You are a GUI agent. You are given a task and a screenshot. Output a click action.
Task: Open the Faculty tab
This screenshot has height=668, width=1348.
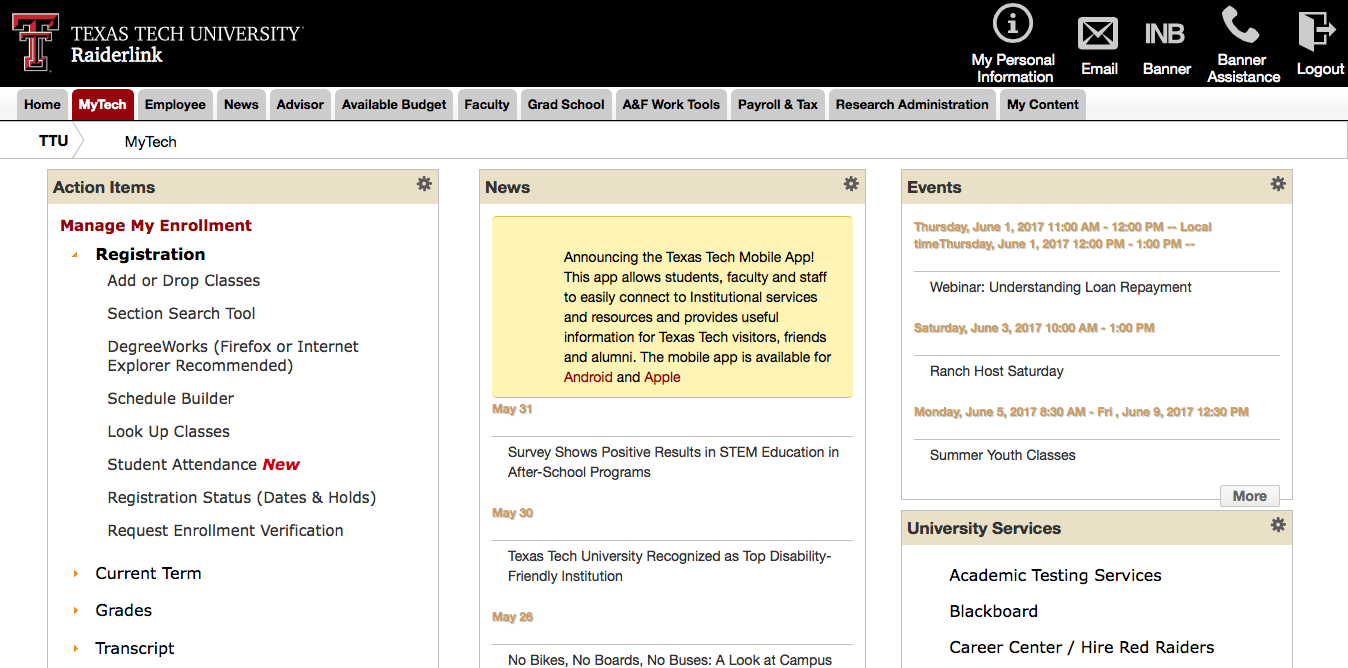click(487, 105)
